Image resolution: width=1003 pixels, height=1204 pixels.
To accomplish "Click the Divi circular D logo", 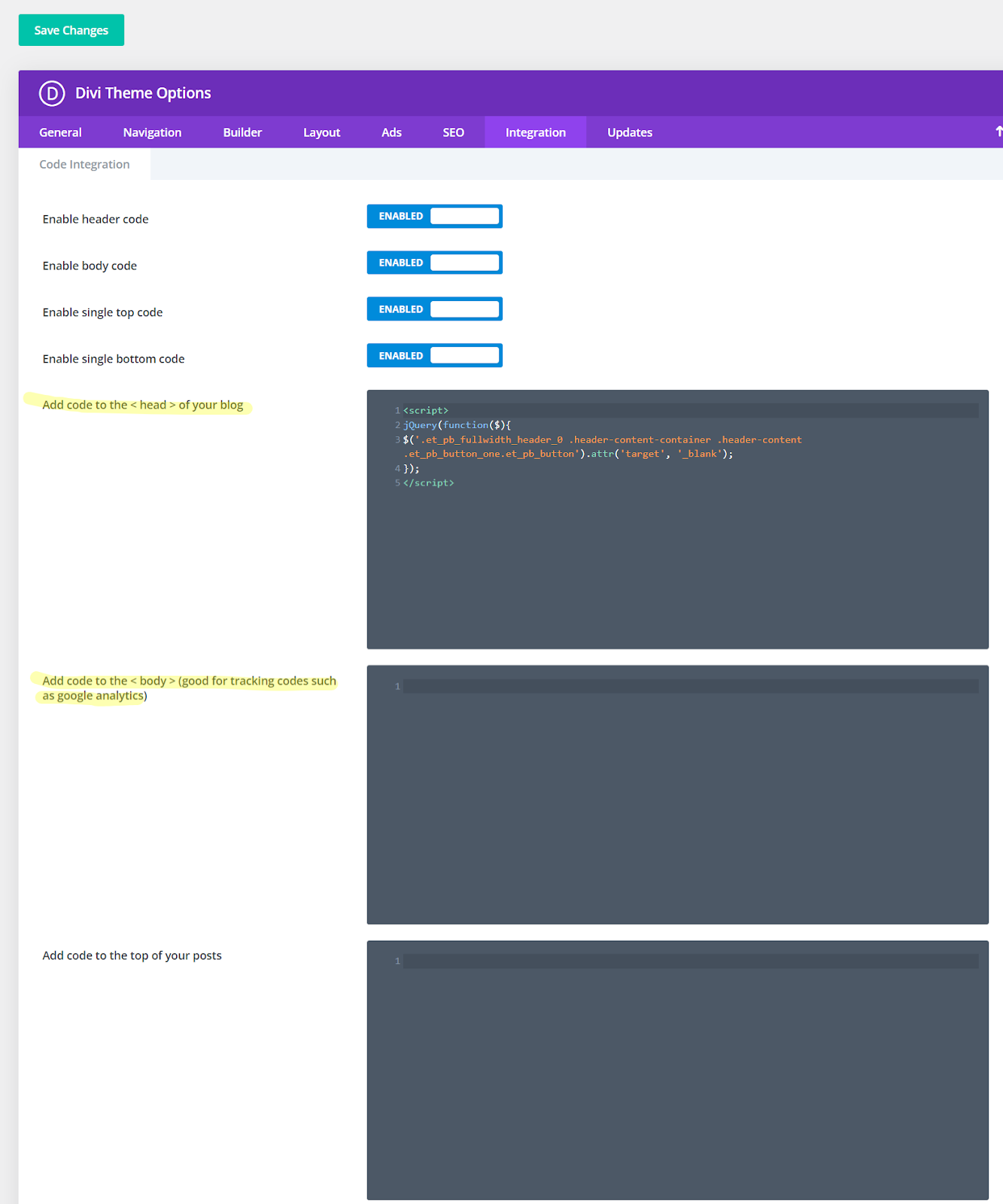I will coord(52,93).
